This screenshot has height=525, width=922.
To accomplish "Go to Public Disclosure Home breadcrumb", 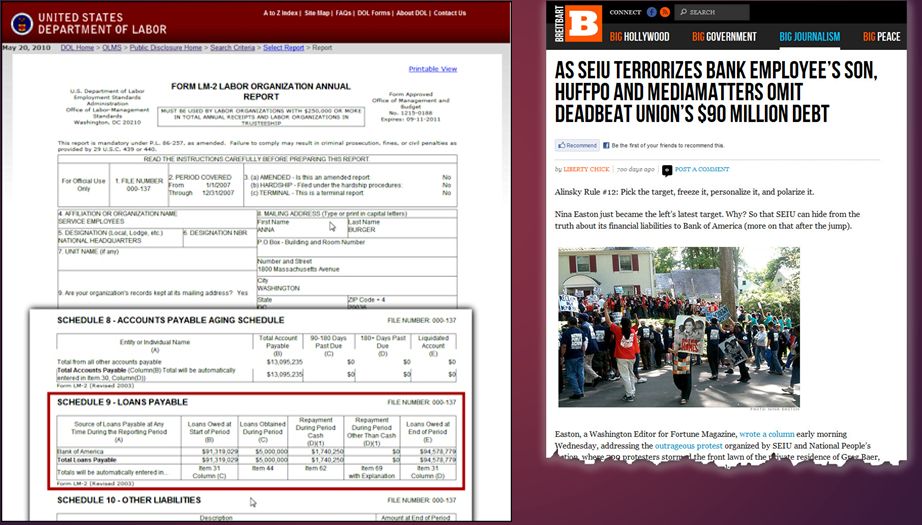I will pyautogui.click(x=165, y=48).
